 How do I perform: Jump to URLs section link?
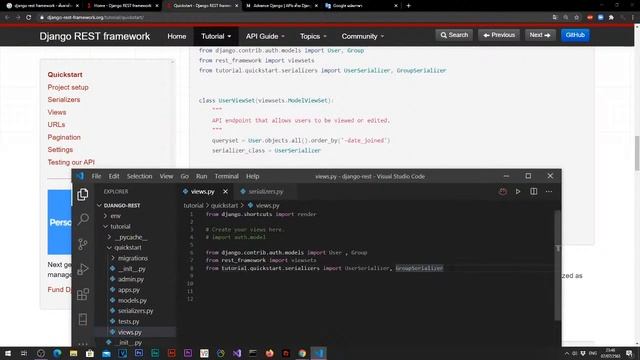(x=56, y=124)
